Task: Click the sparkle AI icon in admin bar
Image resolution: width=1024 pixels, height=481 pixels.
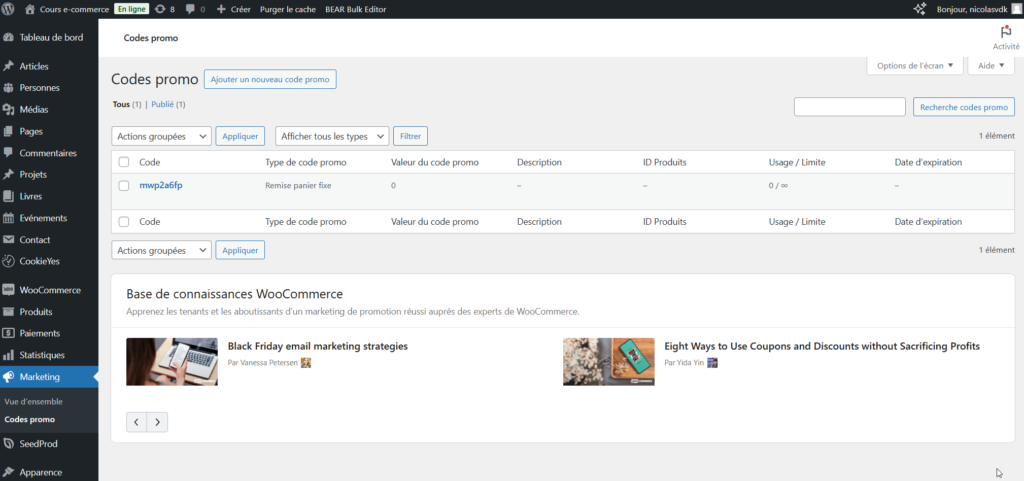Action: 920,9
